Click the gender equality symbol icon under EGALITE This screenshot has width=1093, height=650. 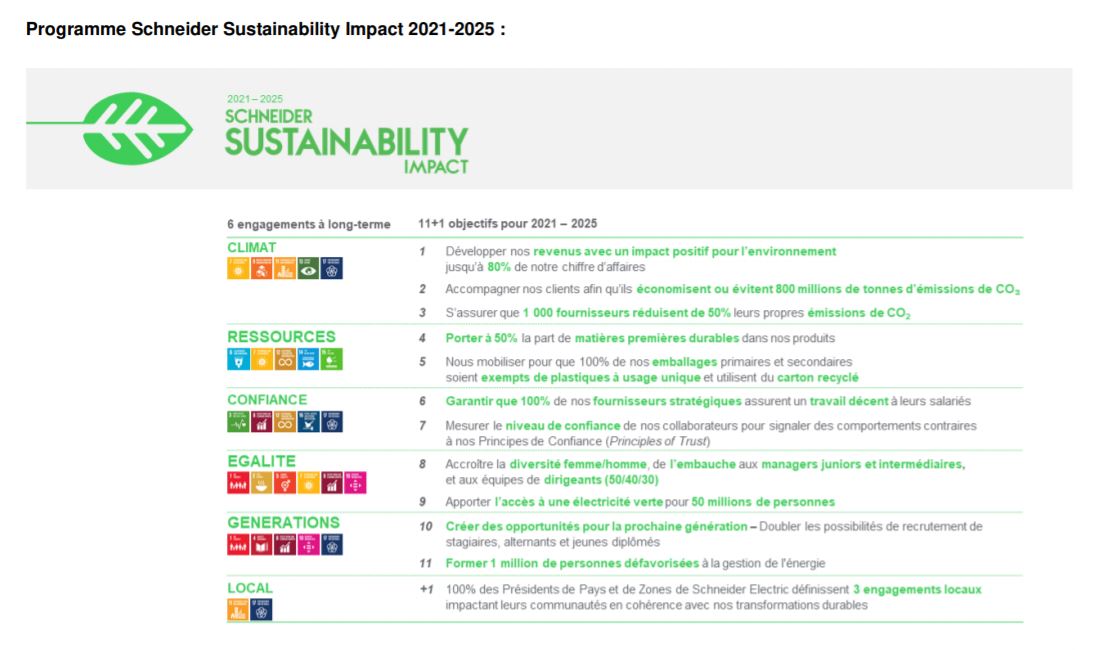[285, 483]
